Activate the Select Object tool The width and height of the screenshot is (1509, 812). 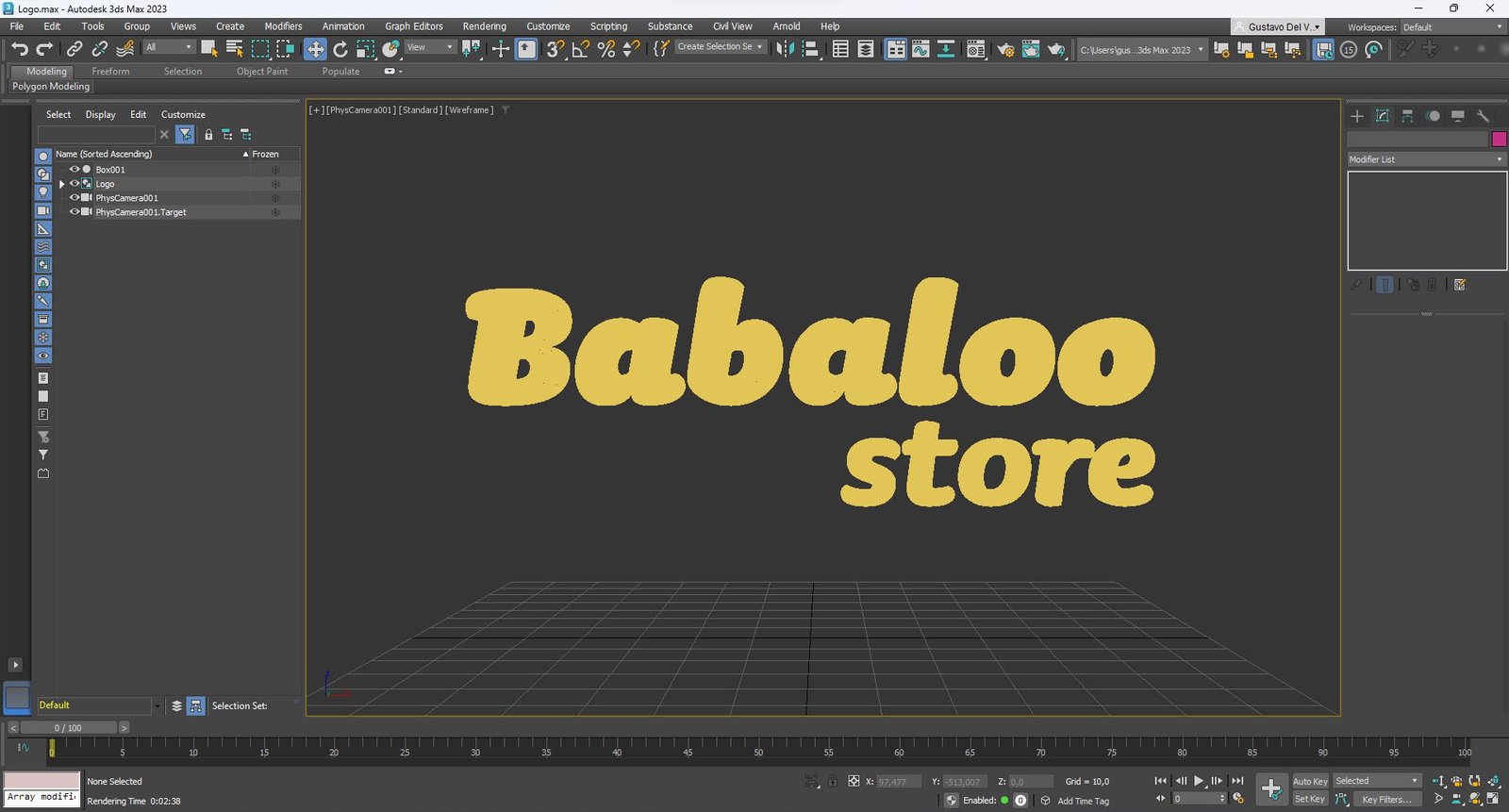point(209,48)
